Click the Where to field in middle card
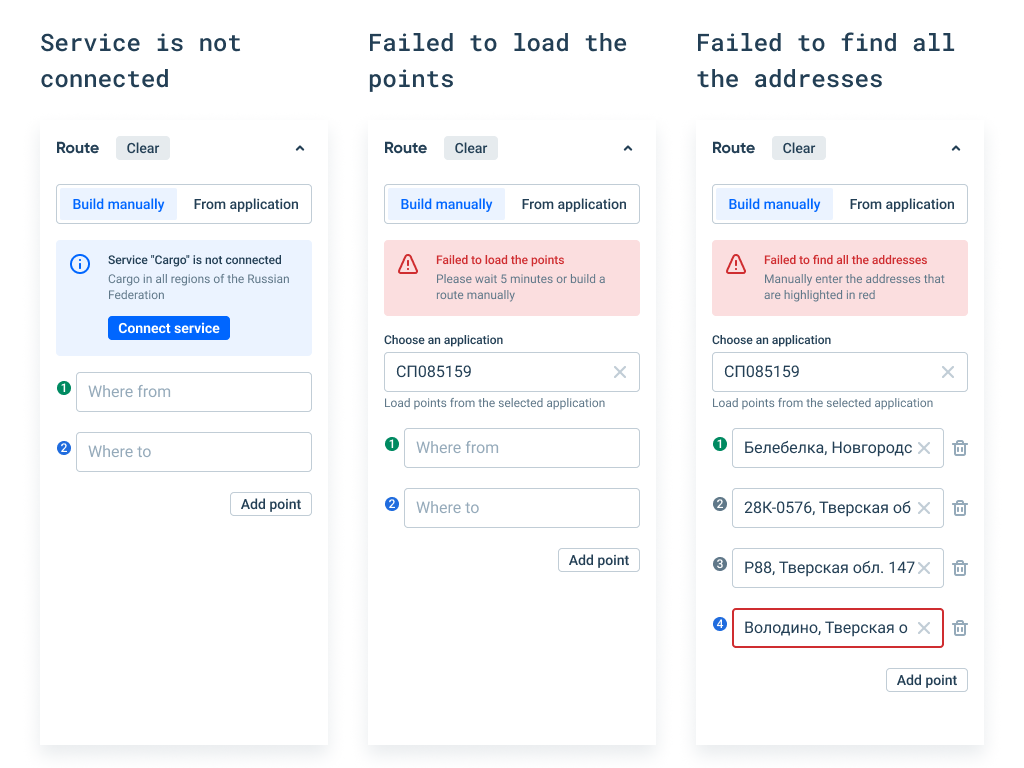 (x=522, y=508)
